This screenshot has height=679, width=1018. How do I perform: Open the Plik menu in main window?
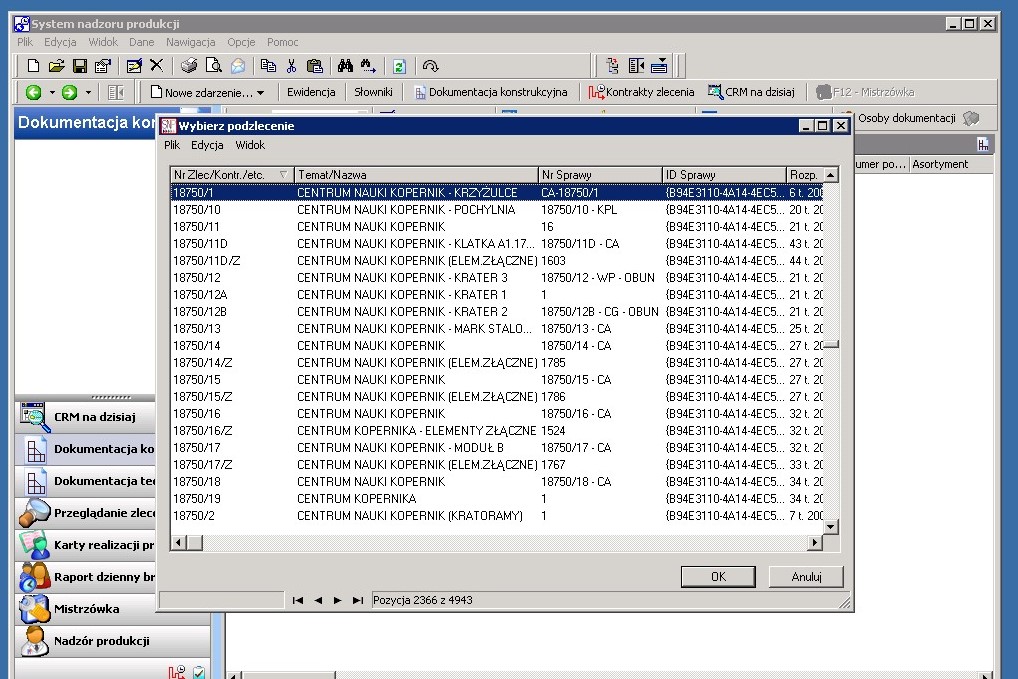(x=25, y=42)
